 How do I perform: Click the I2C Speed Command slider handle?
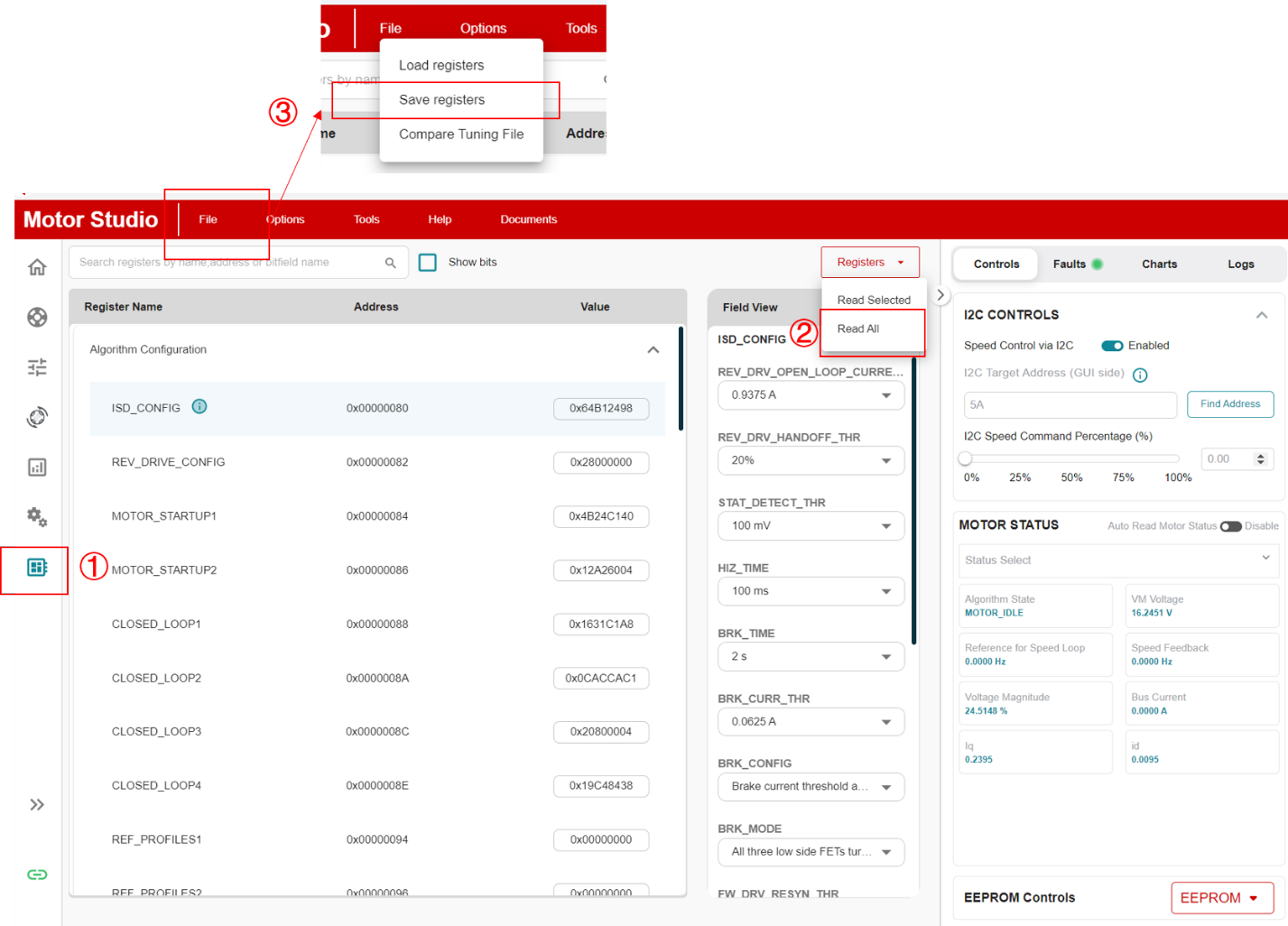966,458
